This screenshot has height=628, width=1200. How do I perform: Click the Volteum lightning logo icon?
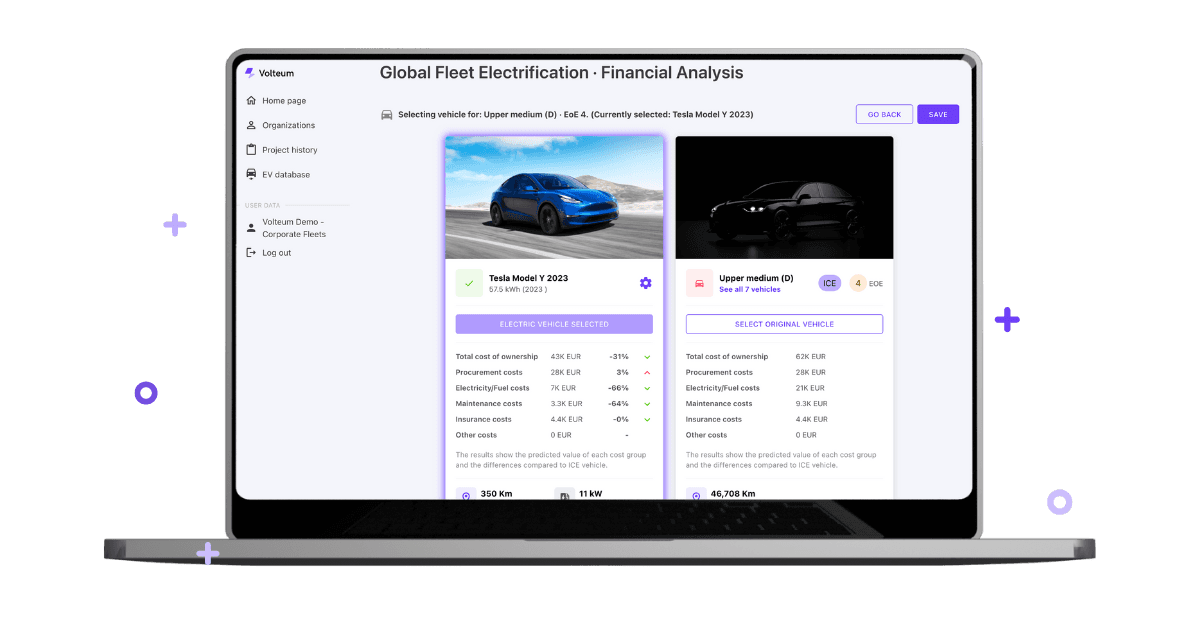(x=250, y=73)
